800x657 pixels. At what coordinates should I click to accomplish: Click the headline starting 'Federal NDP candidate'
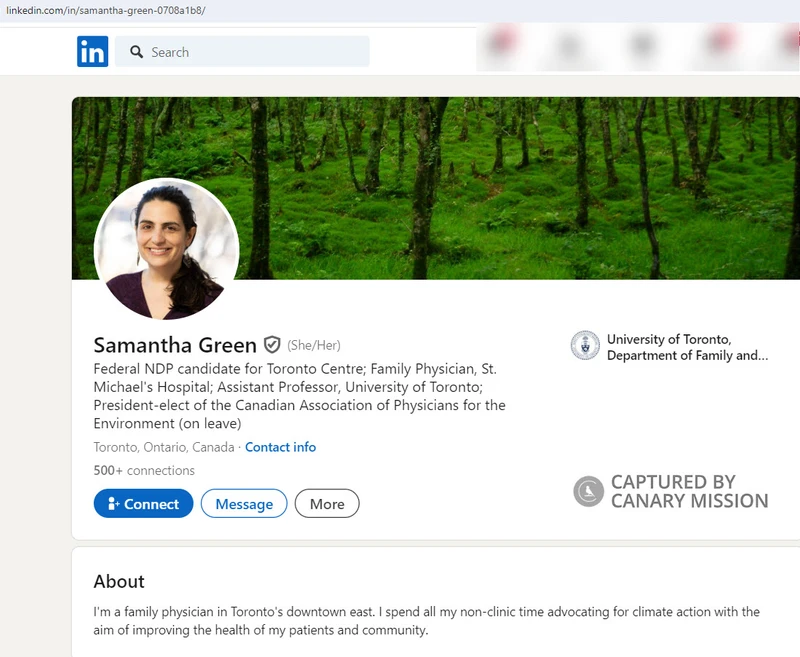pyautogui.click(x=299, y=396)
